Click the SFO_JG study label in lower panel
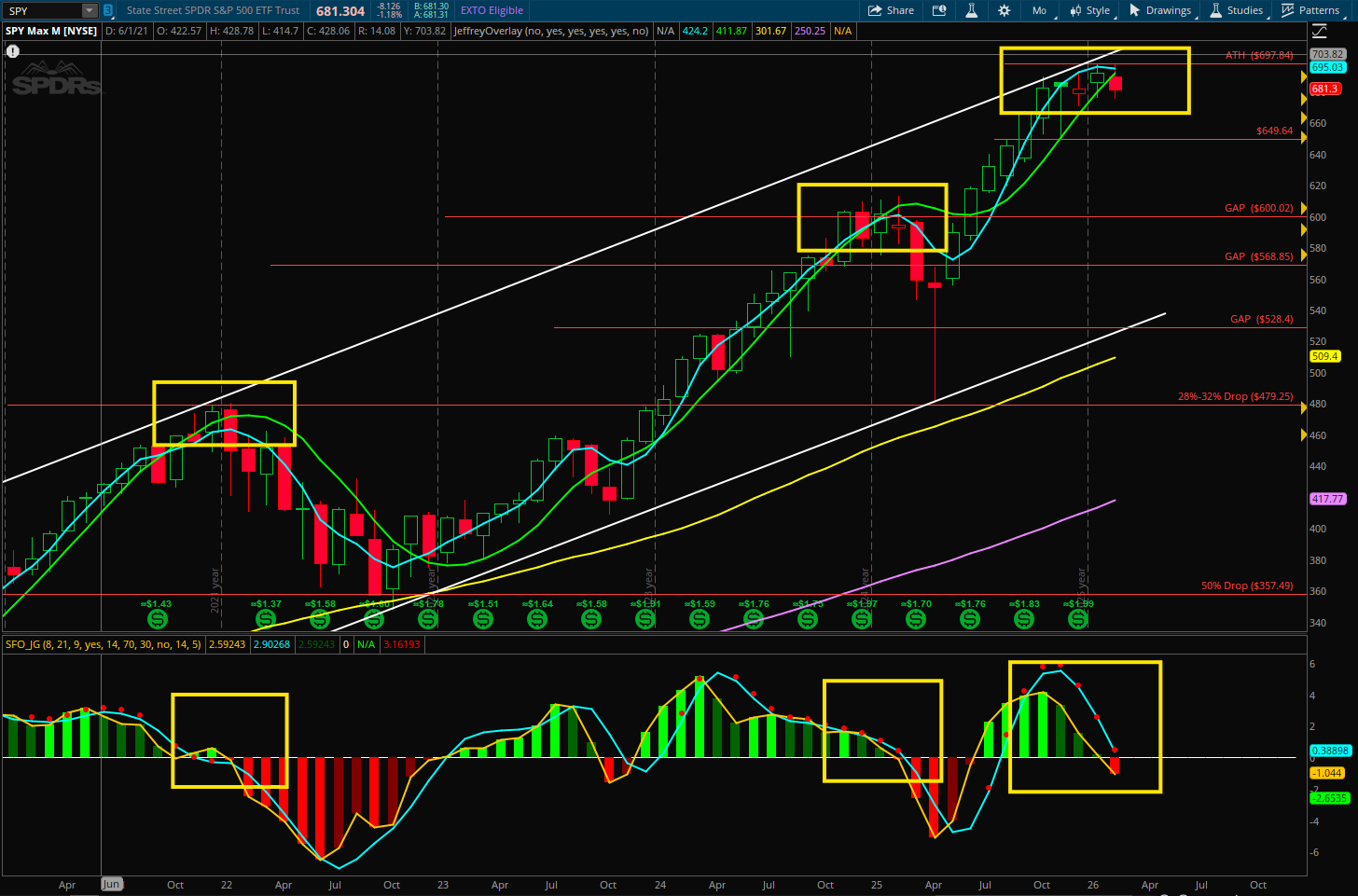The height and width of the screenshot is (896, 1358). tap(104, 644)
